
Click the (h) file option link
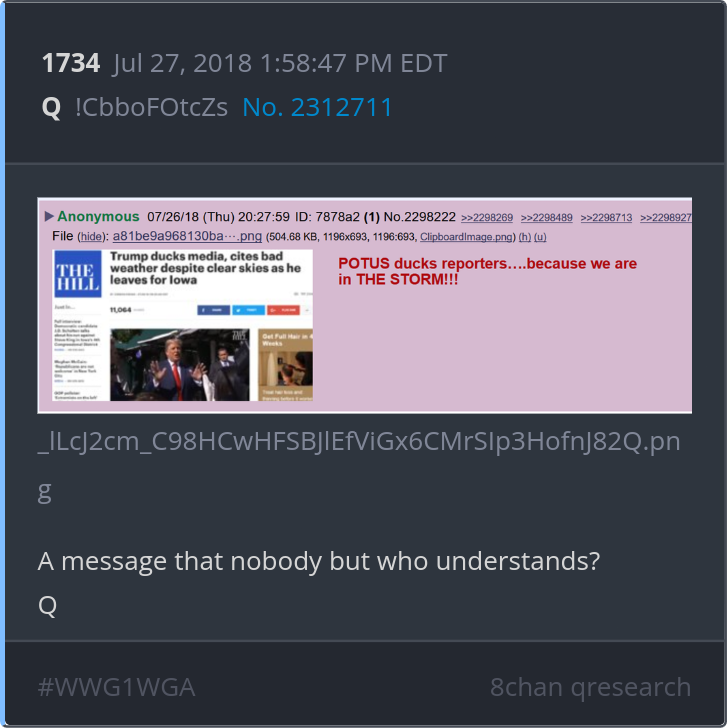pyautogui.click(x=525, y=237)
